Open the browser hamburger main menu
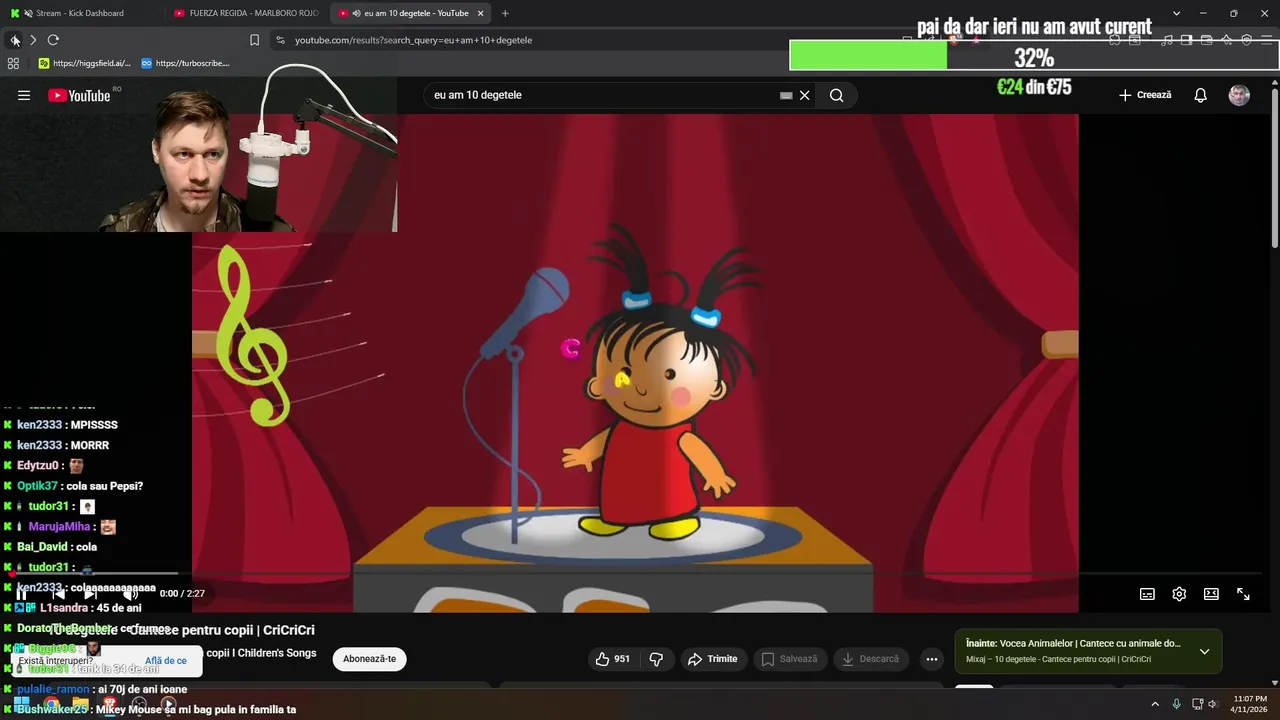 tap(1267, 40)
